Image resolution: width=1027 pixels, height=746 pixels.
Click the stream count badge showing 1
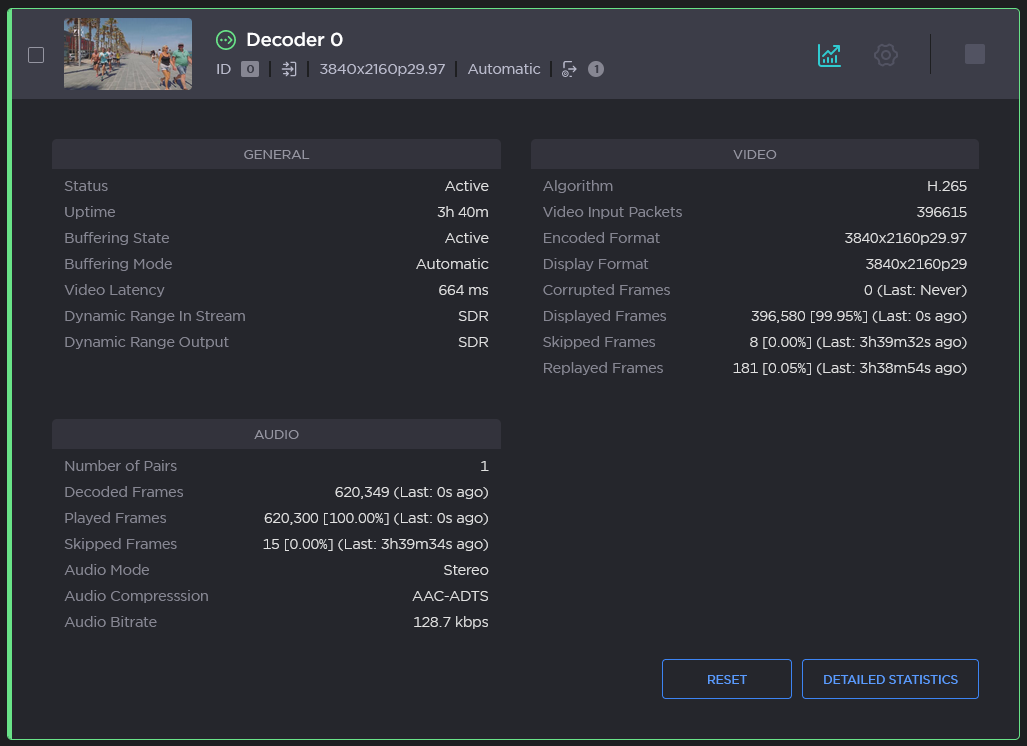596,69
